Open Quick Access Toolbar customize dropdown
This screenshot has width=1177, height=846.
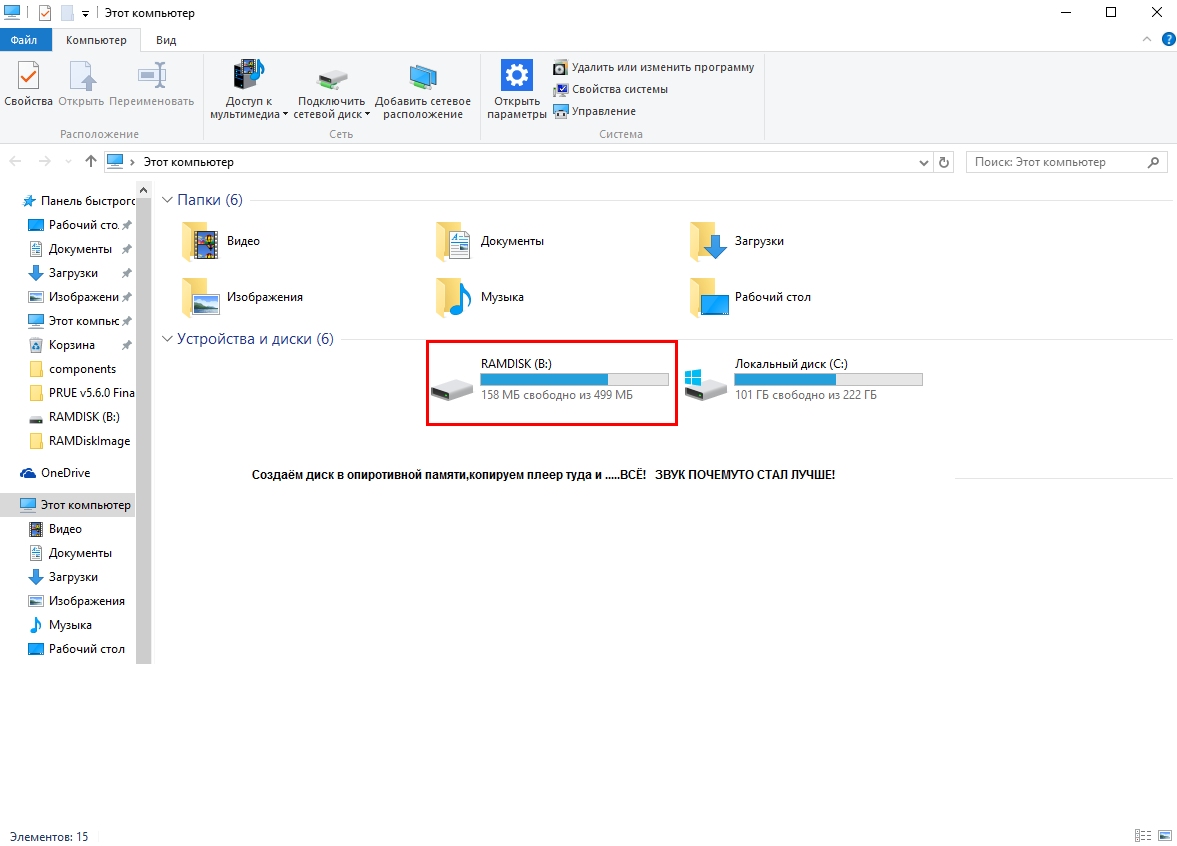(x=86, y=14)
